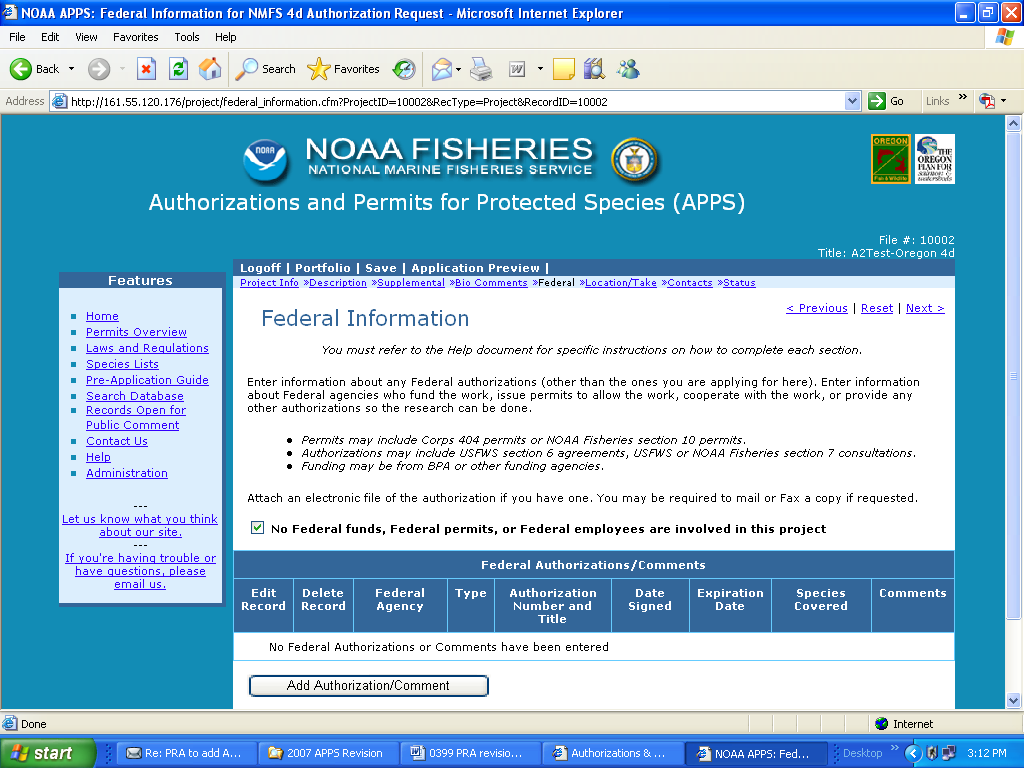This screenshot has width=1024, height=768.
Task: Click the < Previous link
Action: (817, 308)
